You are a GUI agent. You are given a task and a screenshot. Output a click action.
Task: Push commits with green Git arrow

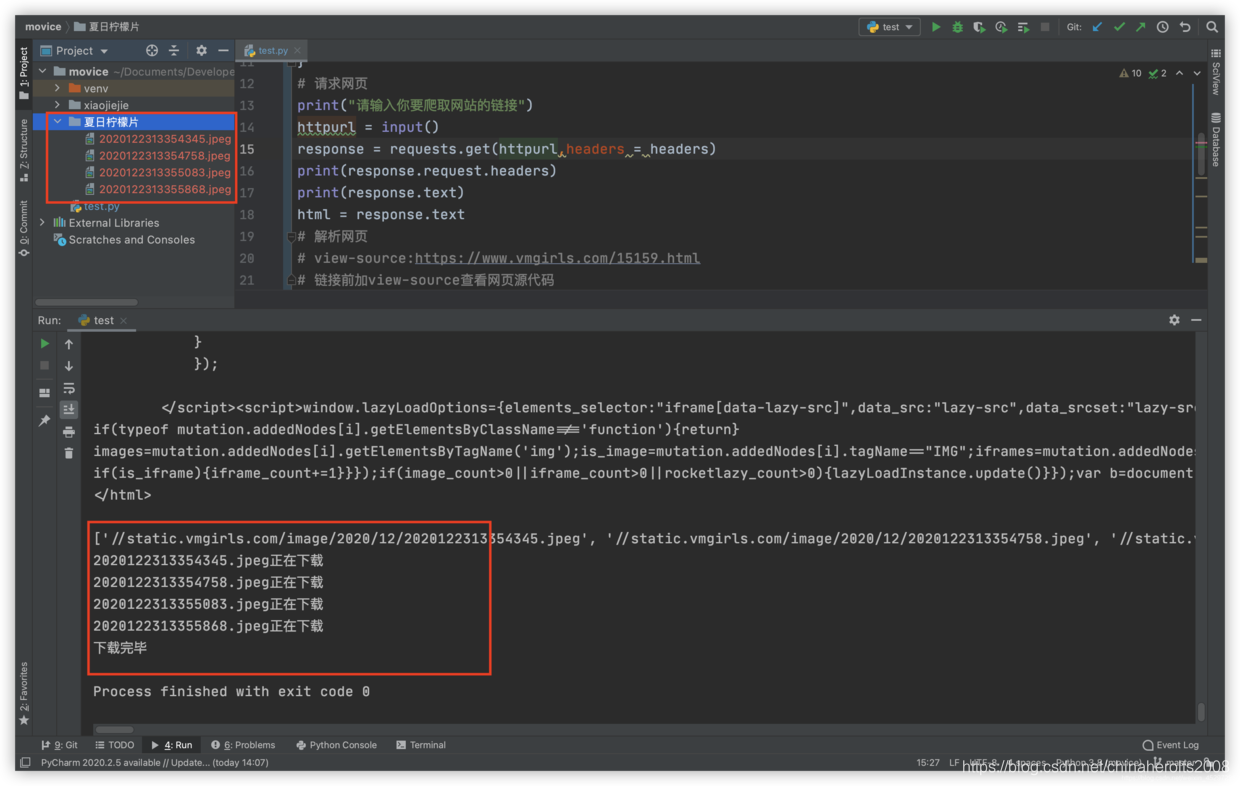coord(1141,27)
